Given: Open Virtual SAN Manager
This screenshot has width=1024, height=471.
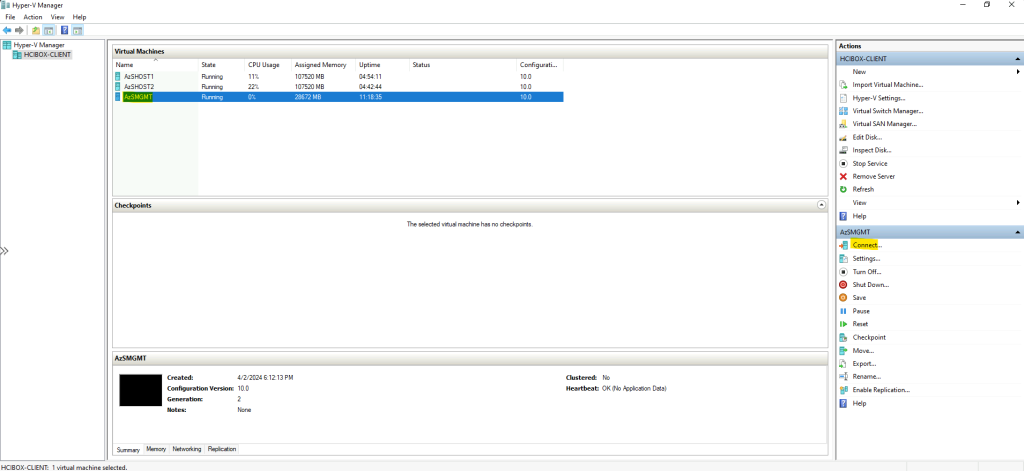Looking at the screenshot, I should (x=884, y=124).
